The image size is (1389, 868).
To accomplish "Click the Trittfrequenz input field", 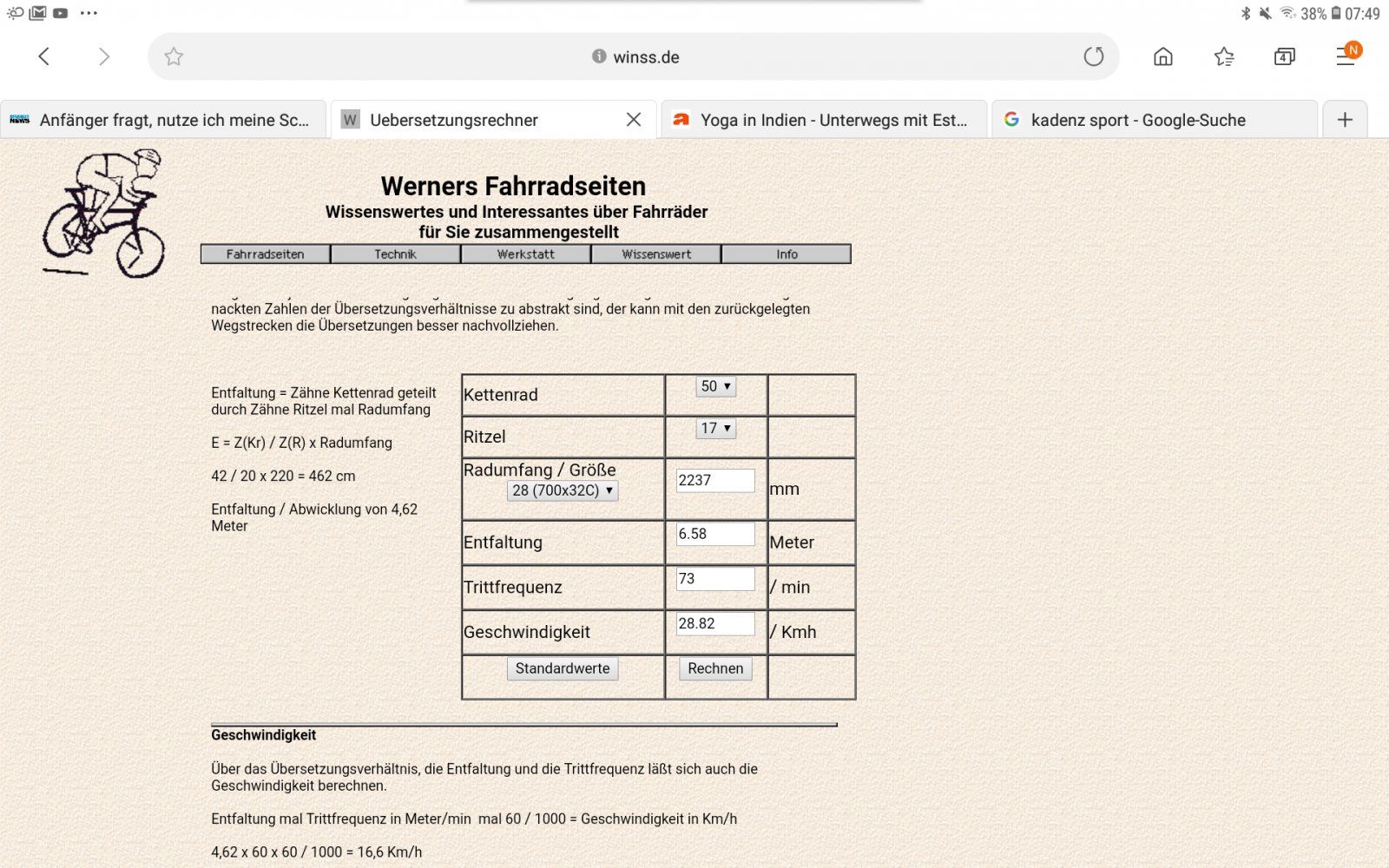I will (715, 579).
